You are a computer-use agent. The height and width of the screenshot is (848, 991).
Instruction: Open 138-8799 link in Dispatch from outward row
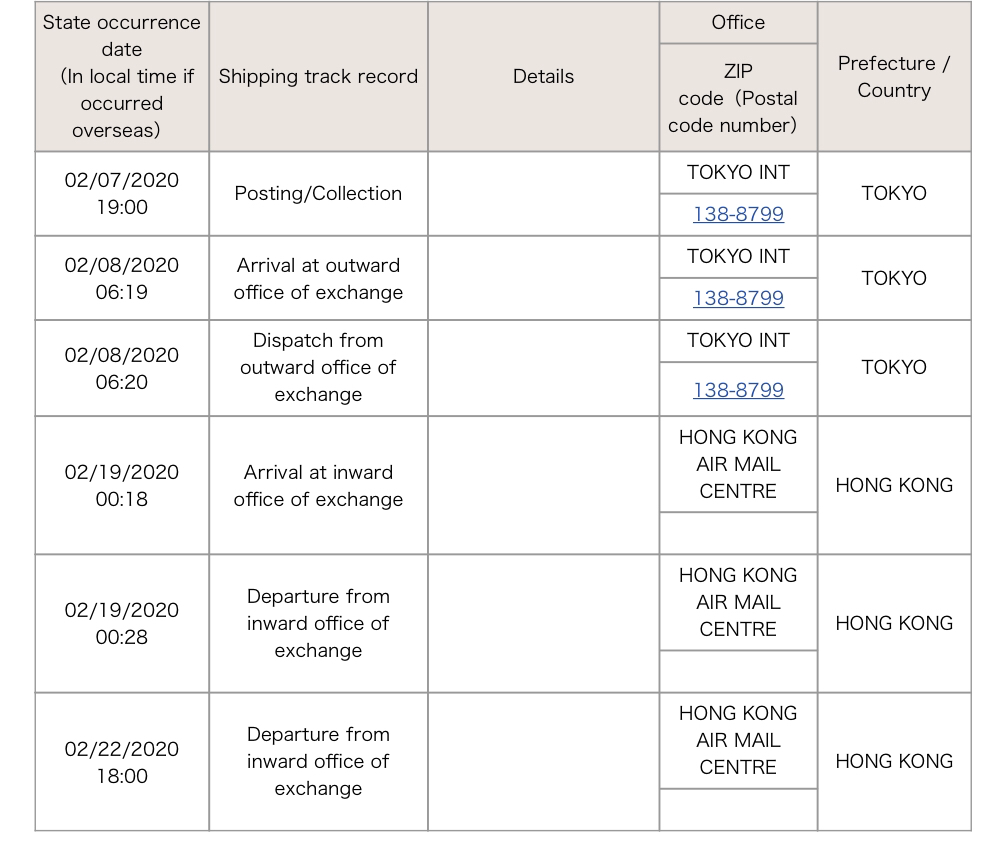click(x=738, y=390)
